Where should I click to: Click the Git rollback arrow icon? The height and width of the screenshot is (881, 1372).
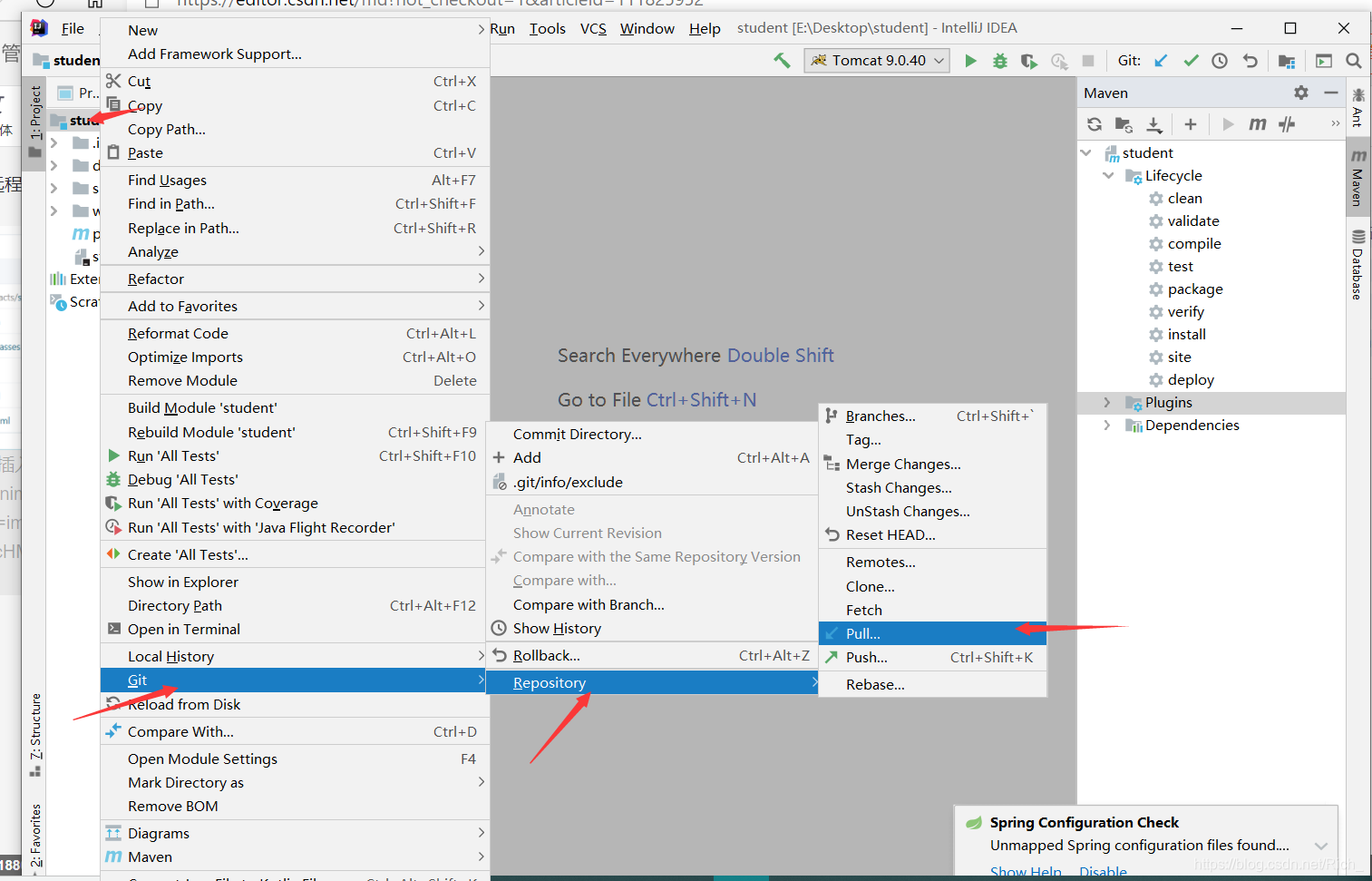[1250, 61]
